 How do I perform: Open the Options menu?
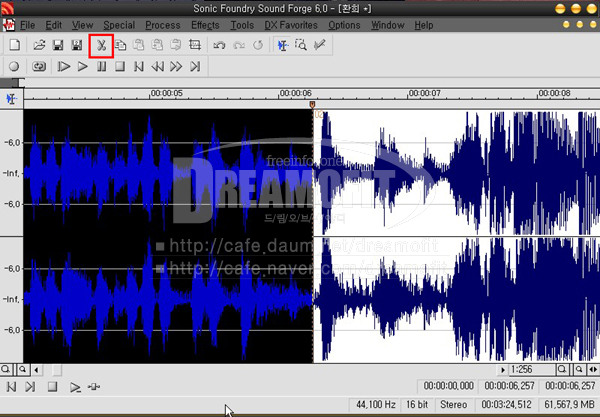[344, 25]
